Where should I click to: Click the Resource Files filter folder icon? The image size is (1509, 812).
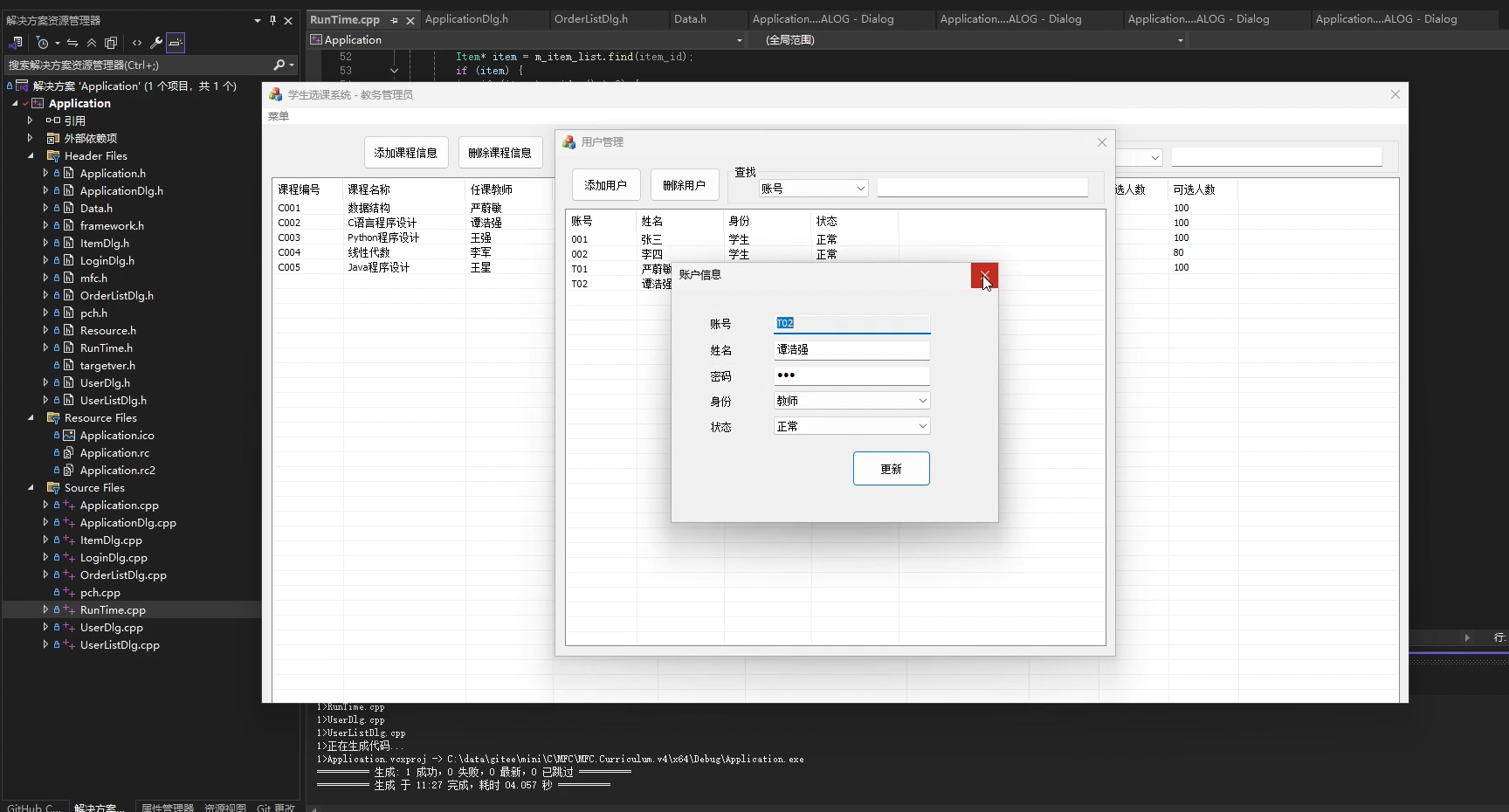click(x=53, y=417)
